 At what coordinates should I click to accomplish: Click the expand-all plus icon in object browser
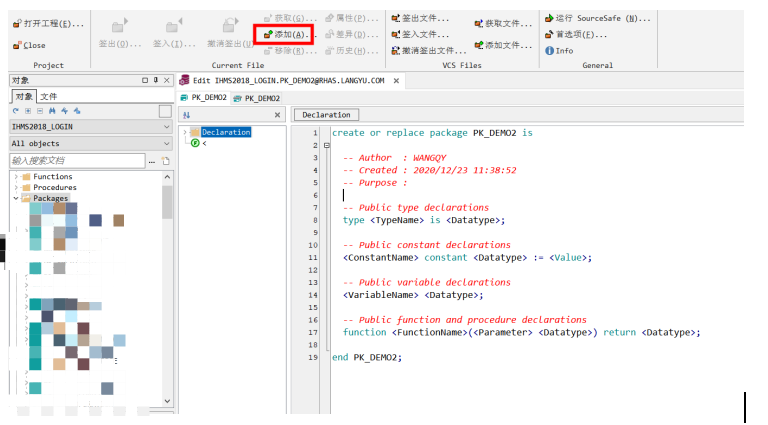[x=28, y=111]
